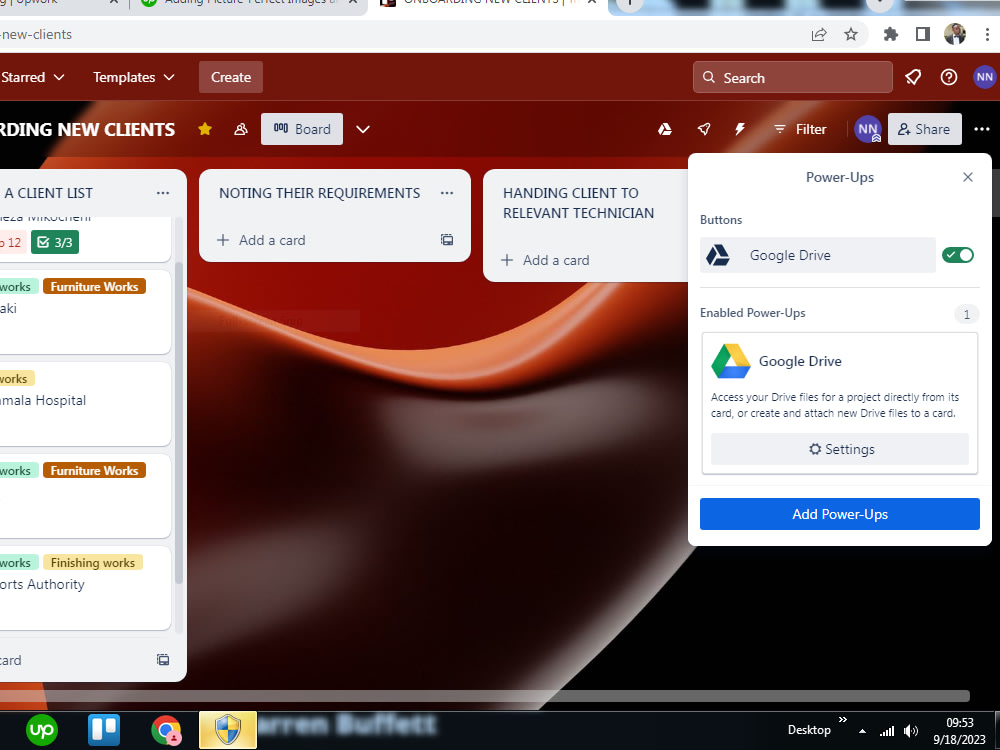Click the Trello Search field
The height and width of the screenshot is (750, 1000).
(x=793, y=77)
